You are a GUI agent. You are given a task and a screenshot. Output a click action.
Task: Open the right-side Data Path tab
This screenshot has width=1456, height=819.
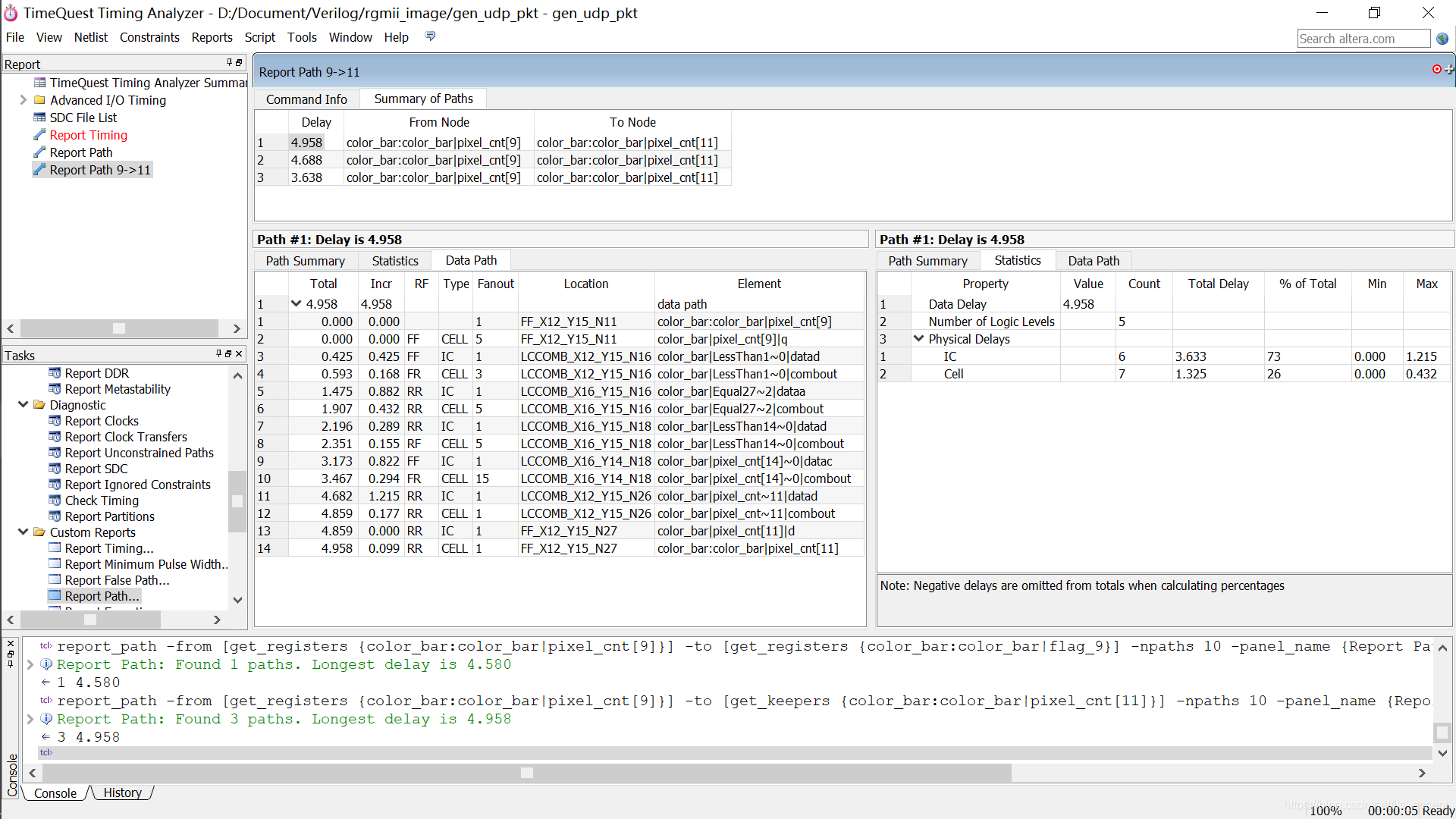[x=1094, y=261]
